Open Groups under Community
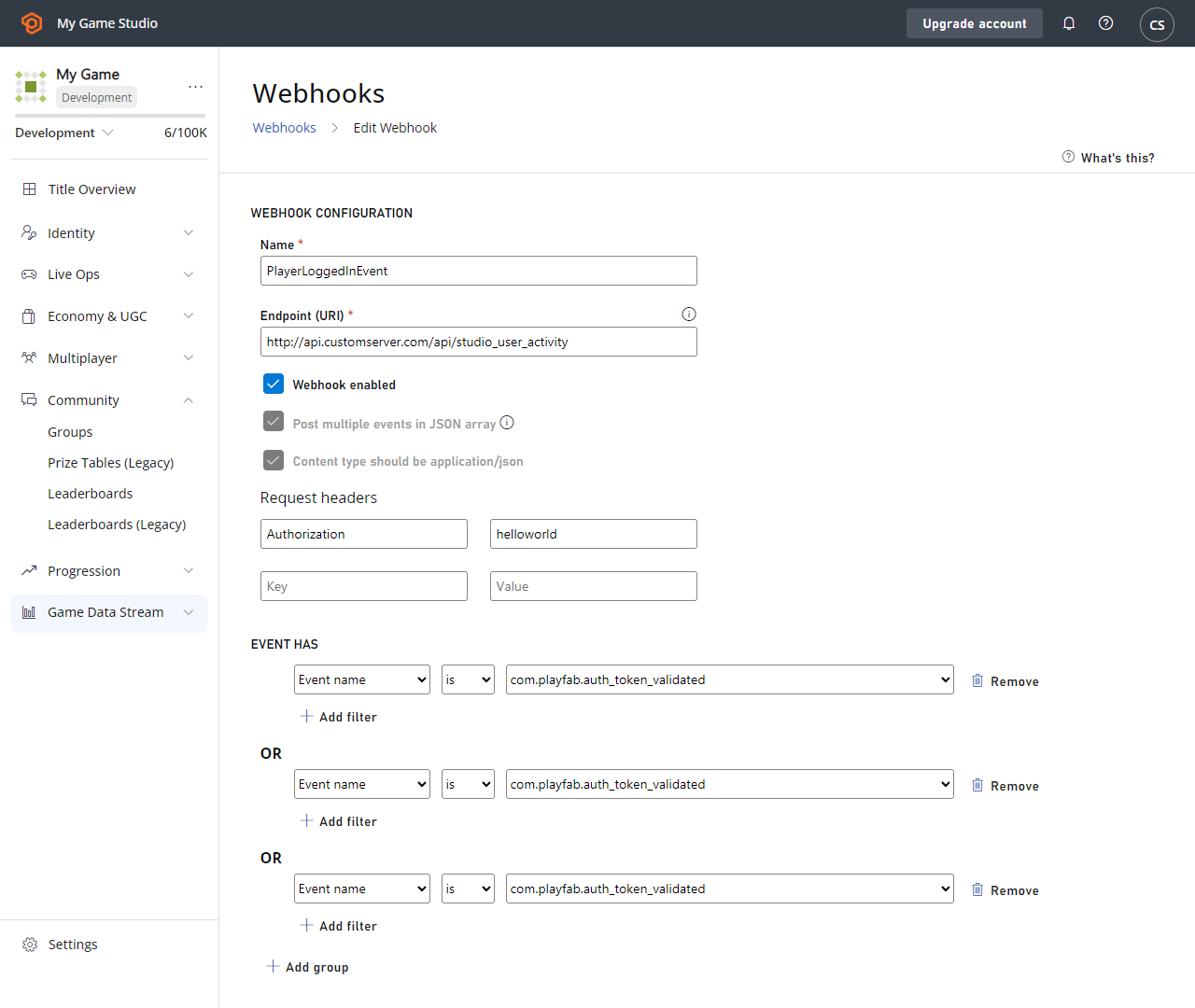Image resolution: width=1195 pixels, height=1008 pixels. tap(70, 432)
